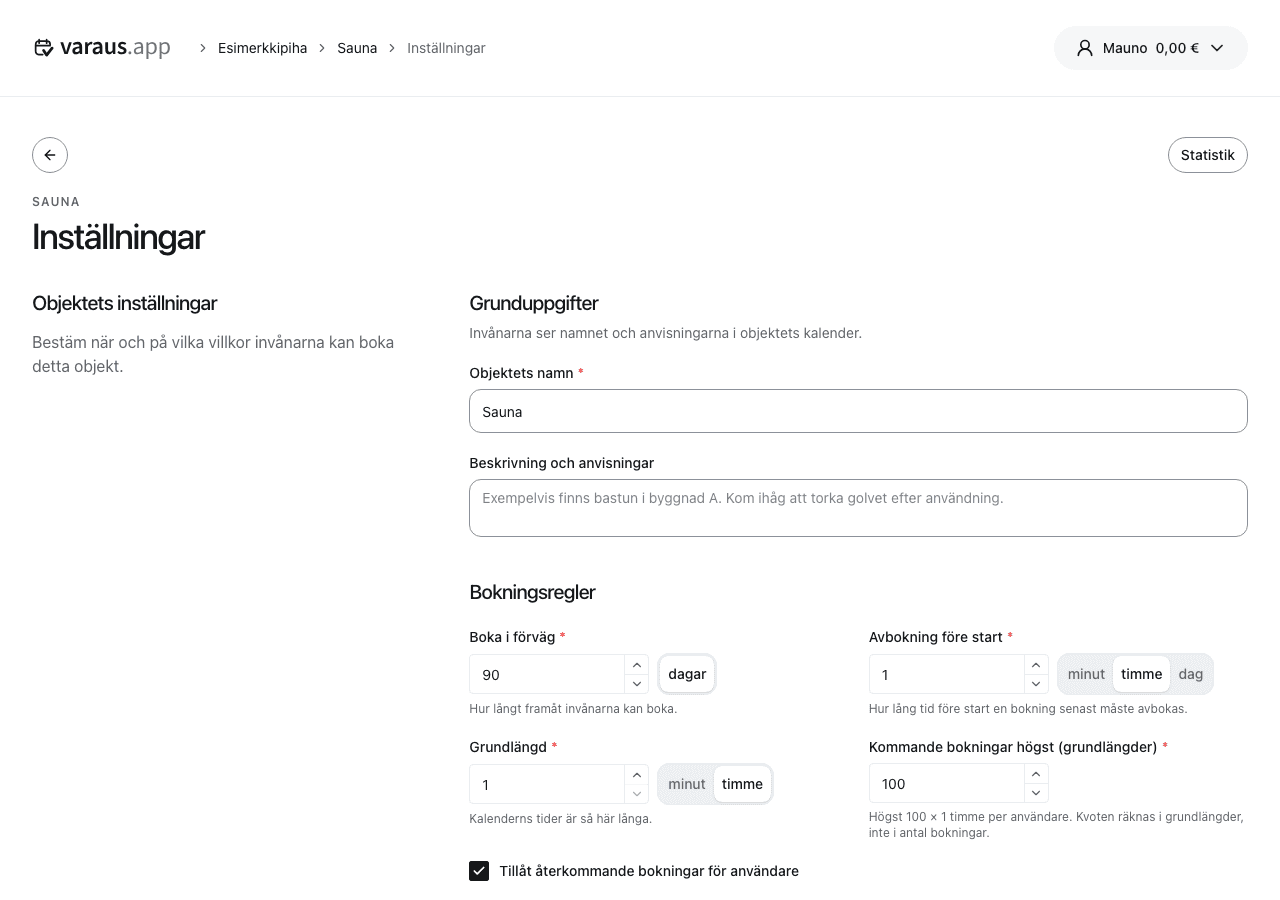Set Avbokning före start unit to dag
Image resolution: width=1280 pixels, height=900 pixels.
click(1190, 674)
